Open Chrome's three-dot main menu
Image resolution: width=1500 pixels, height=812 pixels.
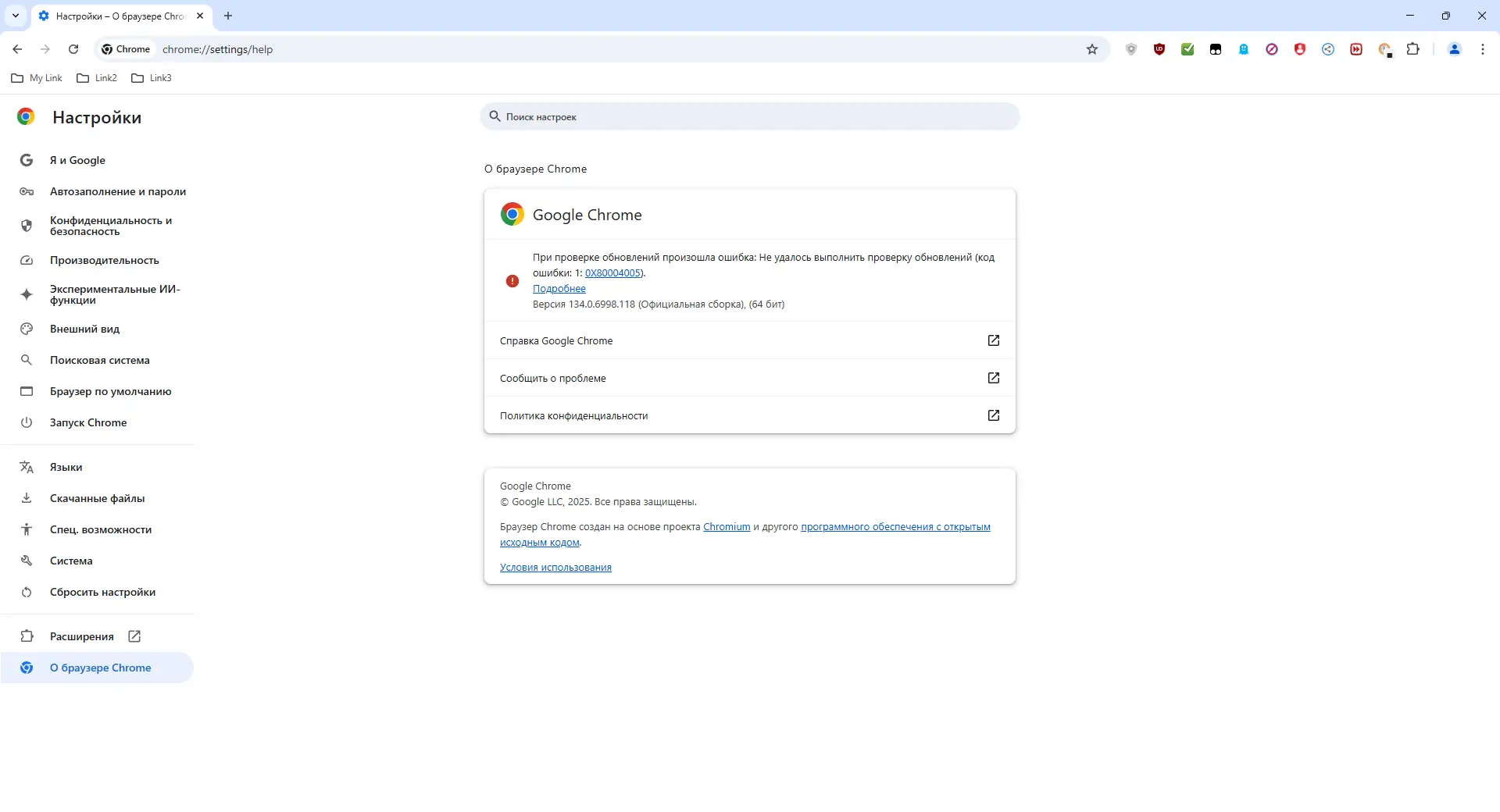coord(1483,49)
